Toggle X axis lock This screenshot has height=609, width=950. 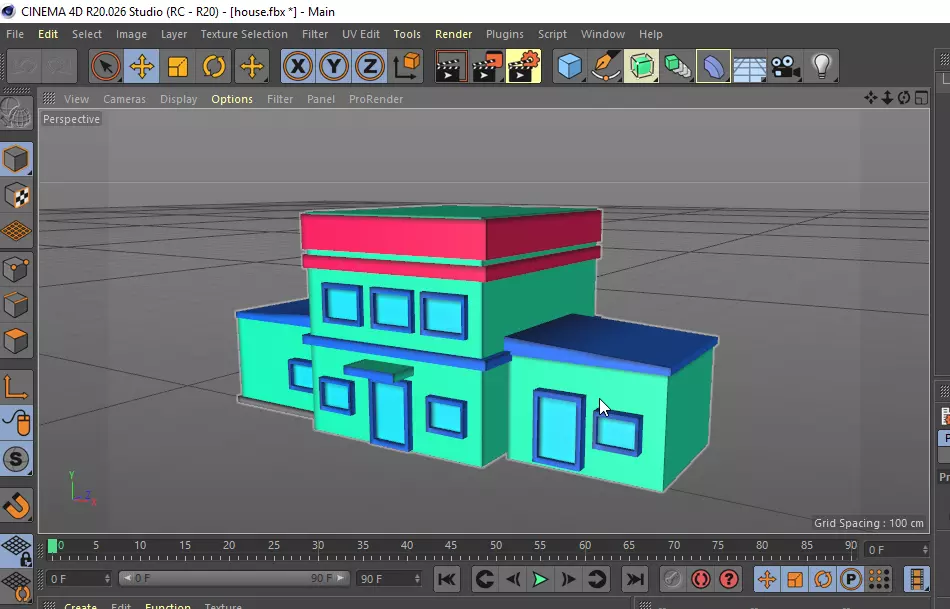pos(297,66)
